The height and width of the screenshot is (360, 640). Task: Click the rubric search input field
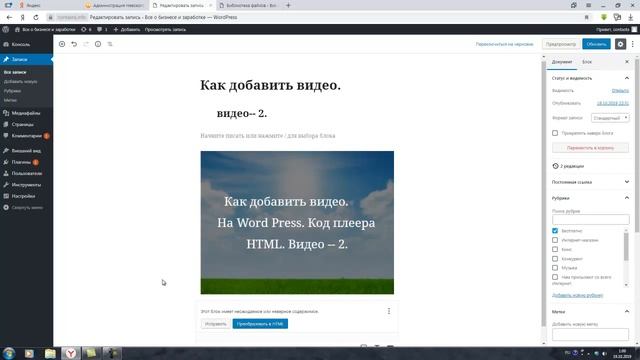pos(590,220)
